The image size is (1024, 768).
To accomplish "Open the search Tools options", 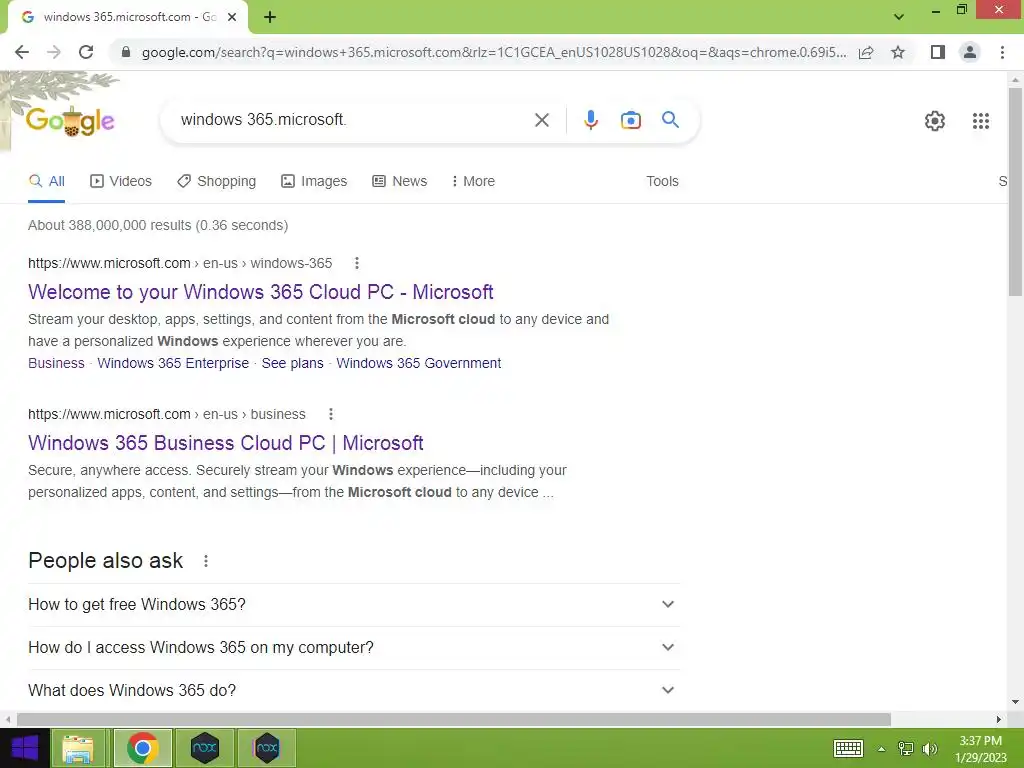I will point(662,182).
